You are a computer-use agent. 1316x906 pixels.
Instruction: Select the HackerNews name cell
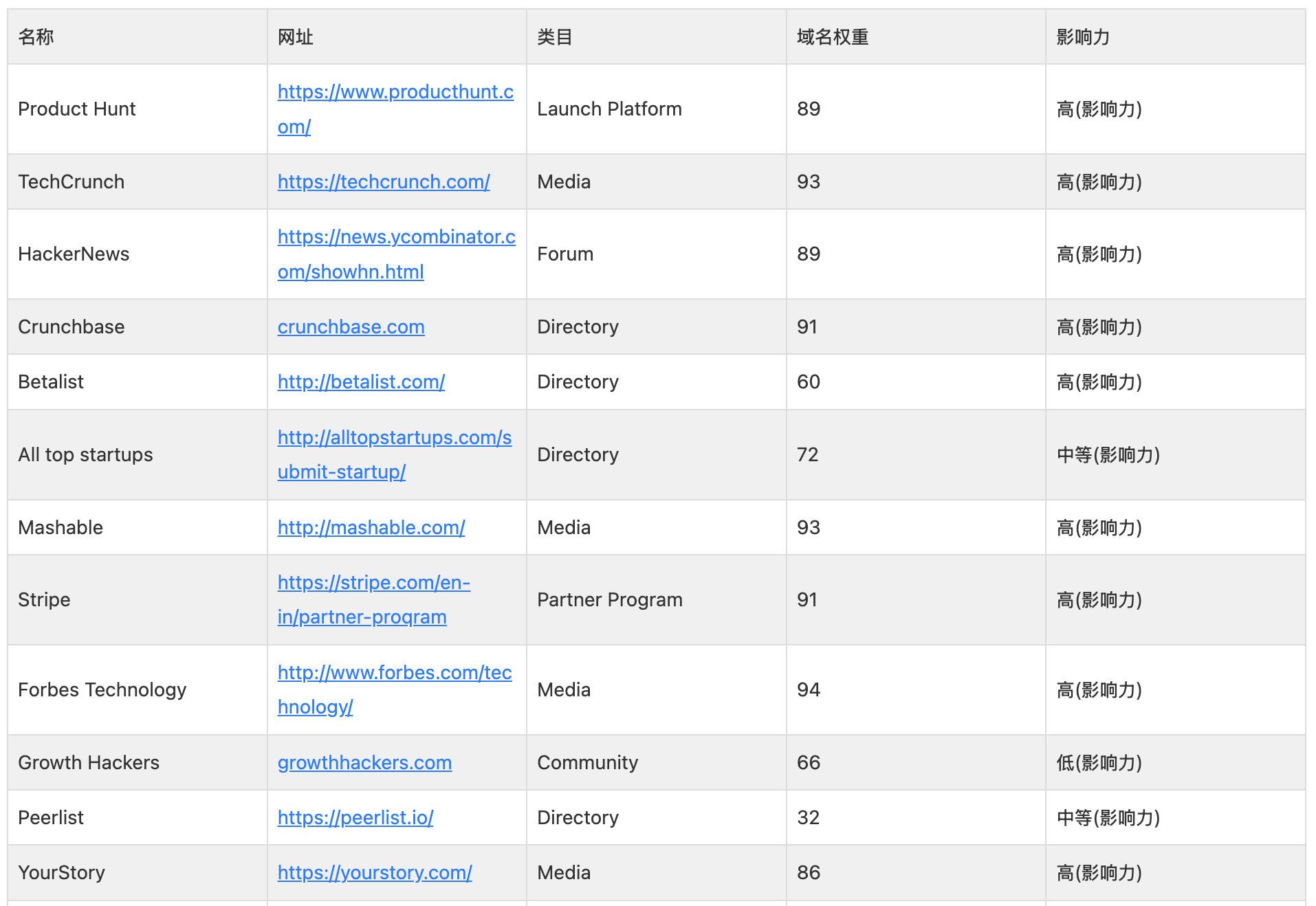[138, 254]
